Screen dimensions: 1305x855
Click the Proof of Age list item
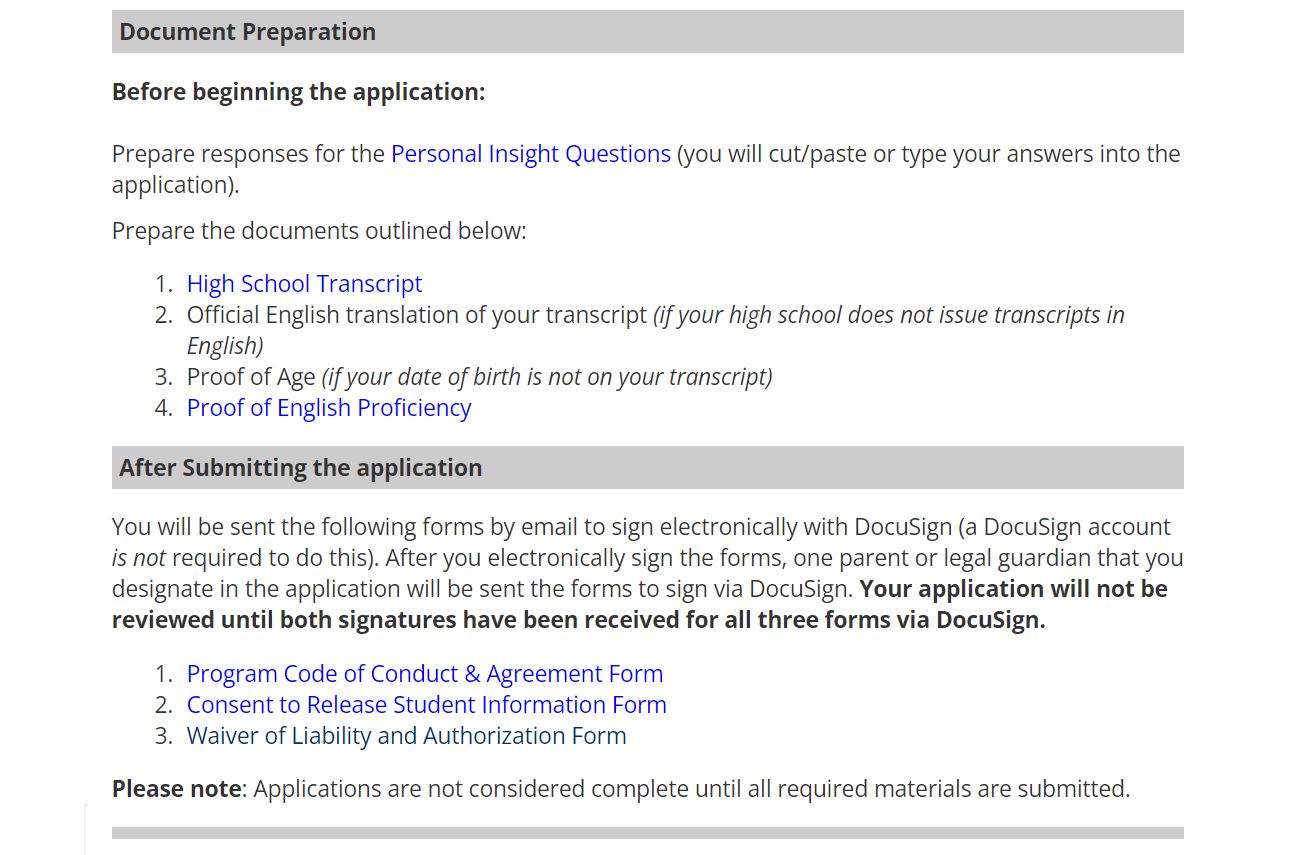[479, 377]
